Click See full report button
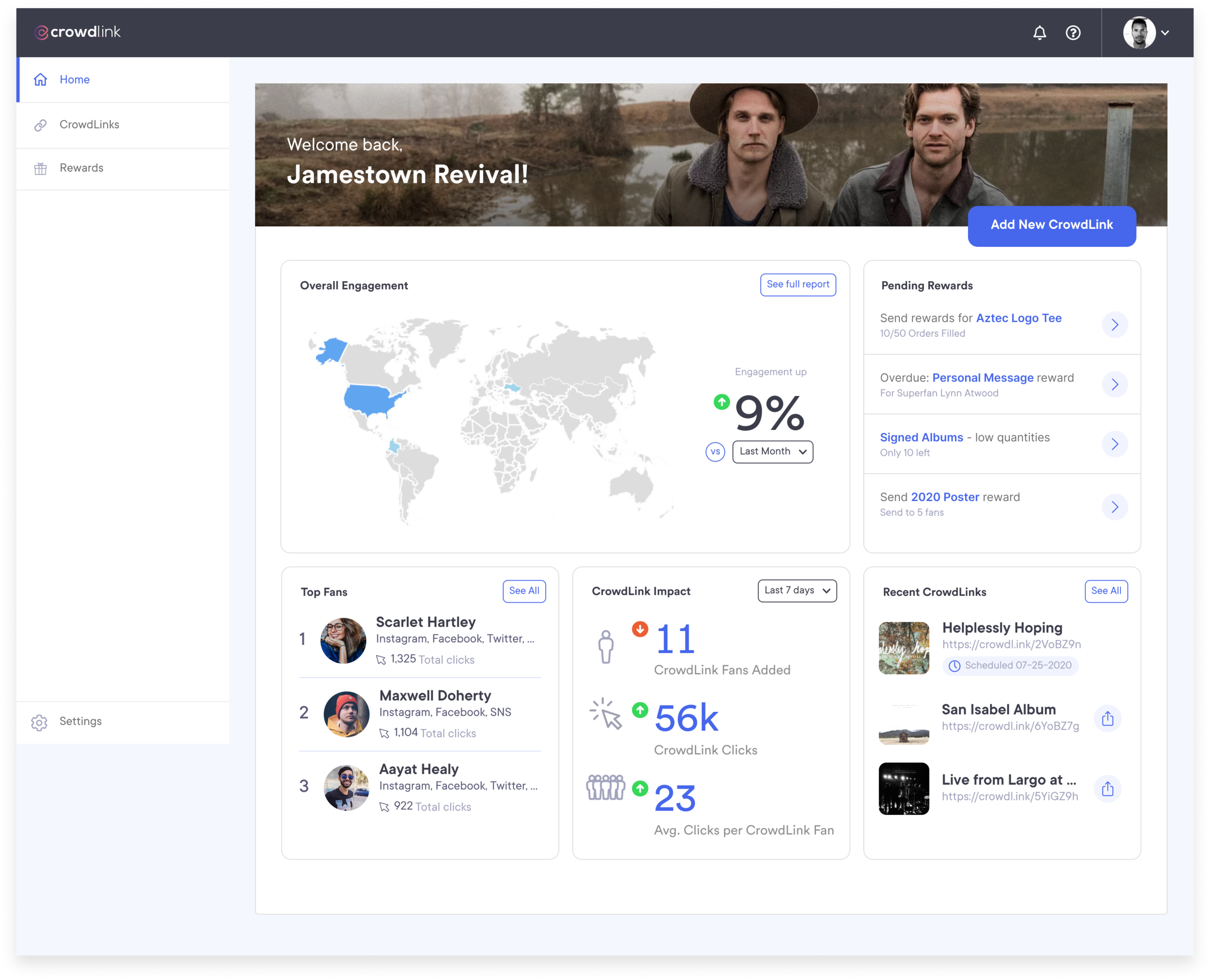The image size is (1210, 980). pyautogui.click(x=797, y=285)
